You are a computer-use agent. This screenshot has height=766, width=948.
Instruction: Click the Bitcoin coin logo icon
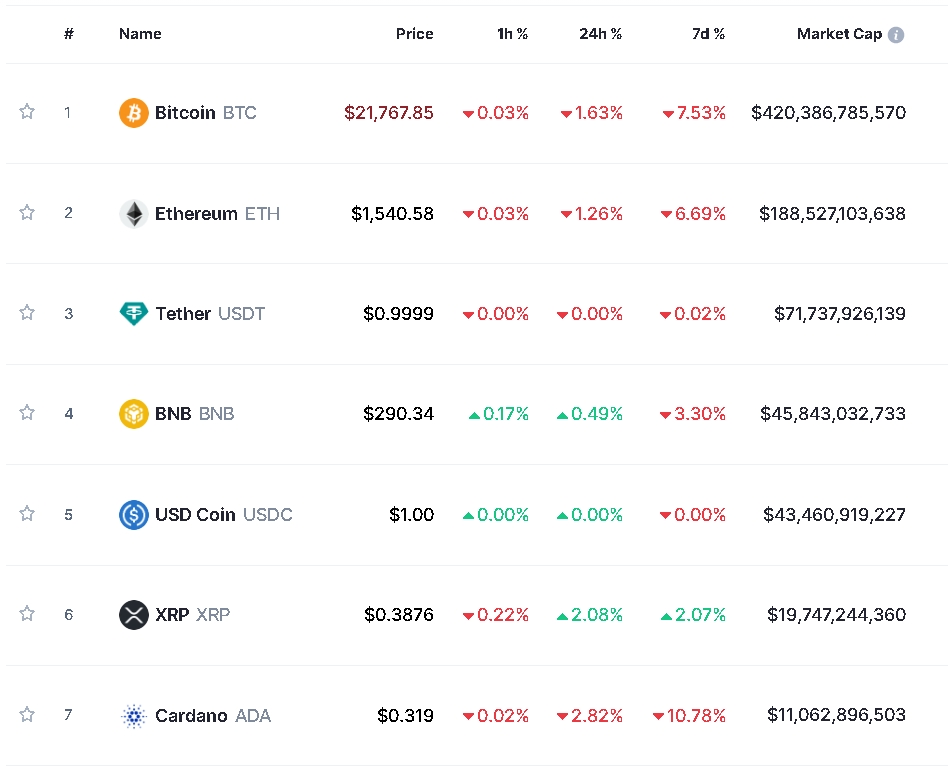(x=133, y=113)
